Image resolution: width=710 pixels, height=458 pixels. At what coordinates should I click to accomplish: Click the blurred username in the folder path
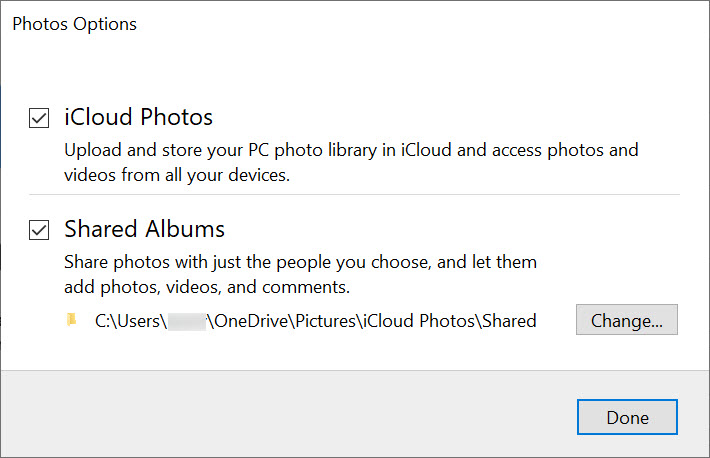click(186, 321)
